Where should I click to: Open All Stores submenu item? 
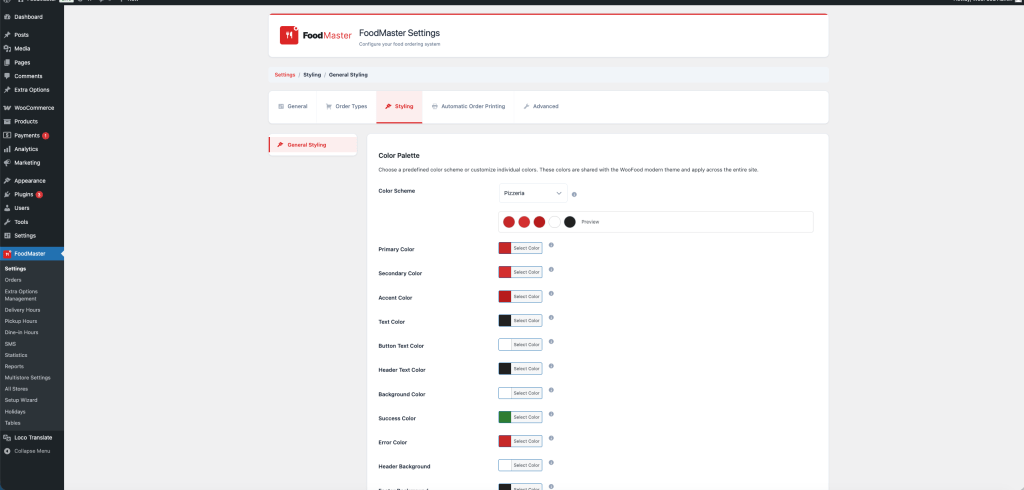pos(16,389)
